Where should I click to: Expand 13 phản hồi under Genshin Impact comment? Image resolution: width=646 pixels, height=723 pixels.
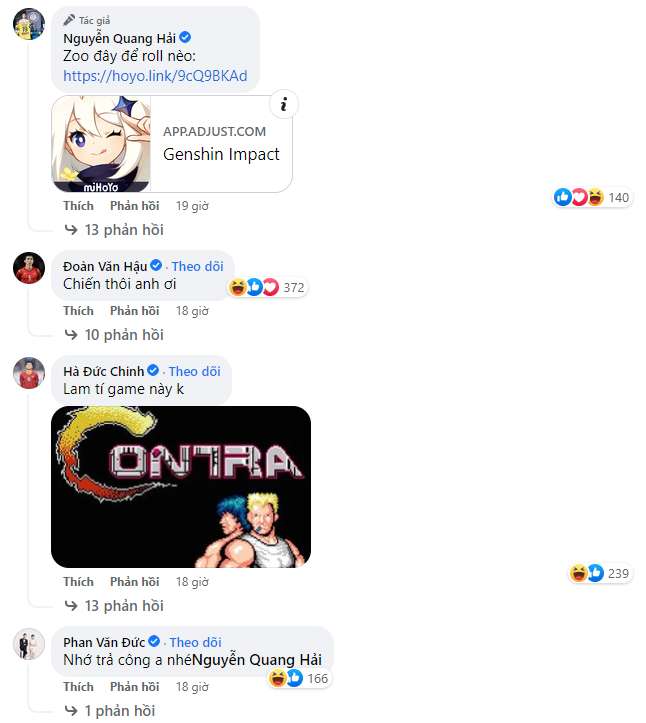tap(114, 230)
